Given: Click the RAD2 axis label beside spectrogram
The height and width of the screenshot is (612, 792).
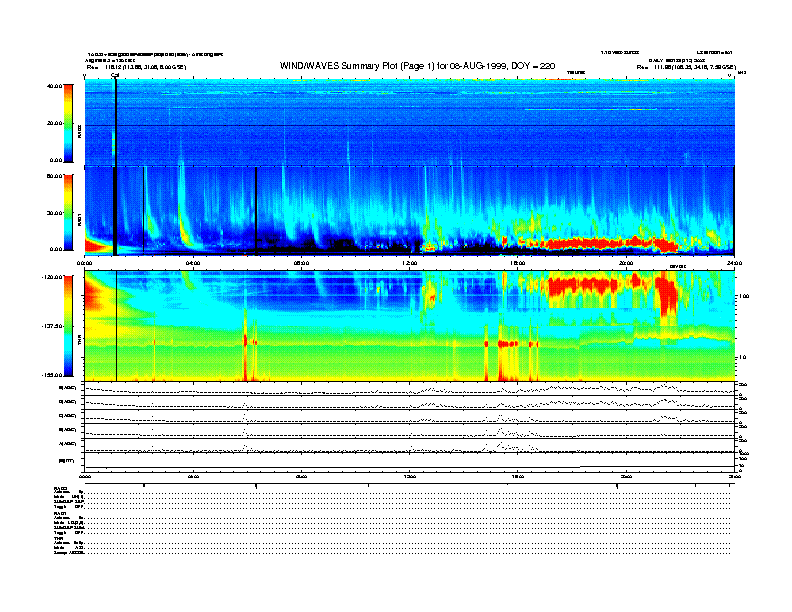Looking at the screenshot, I should click(x=80, y=131).
